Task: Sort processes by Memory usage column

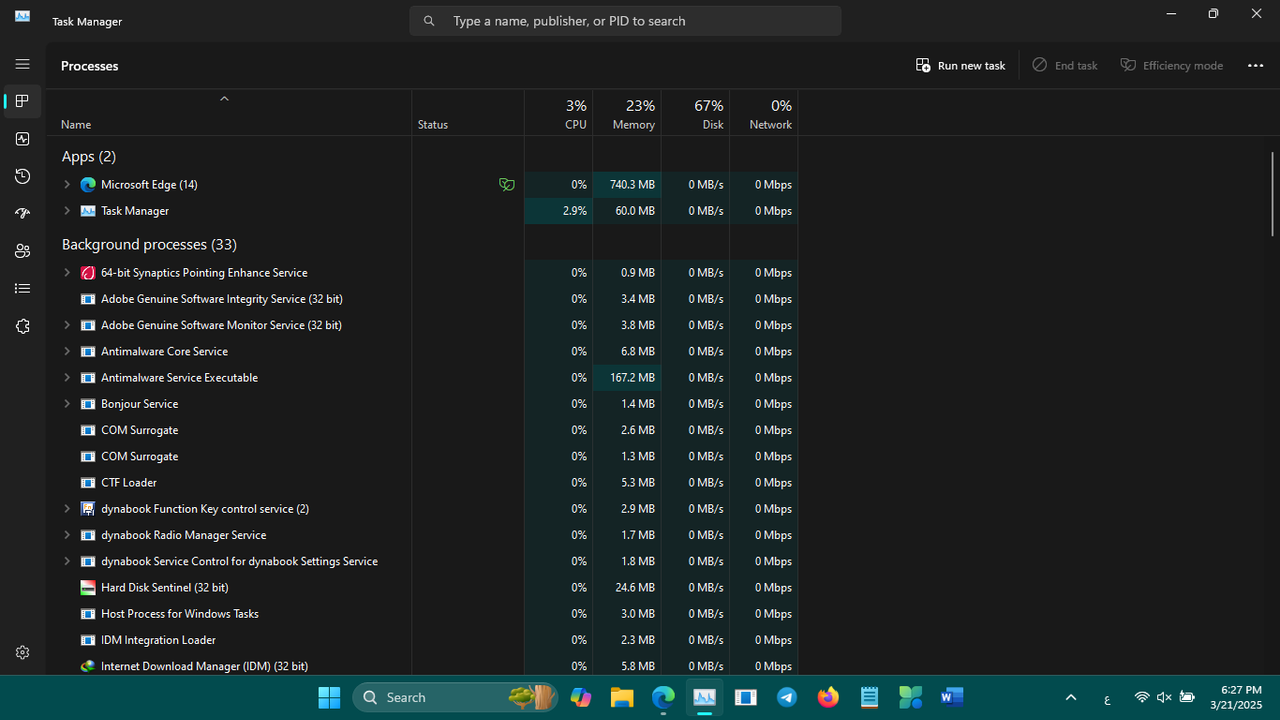Action: click(627, 112)
